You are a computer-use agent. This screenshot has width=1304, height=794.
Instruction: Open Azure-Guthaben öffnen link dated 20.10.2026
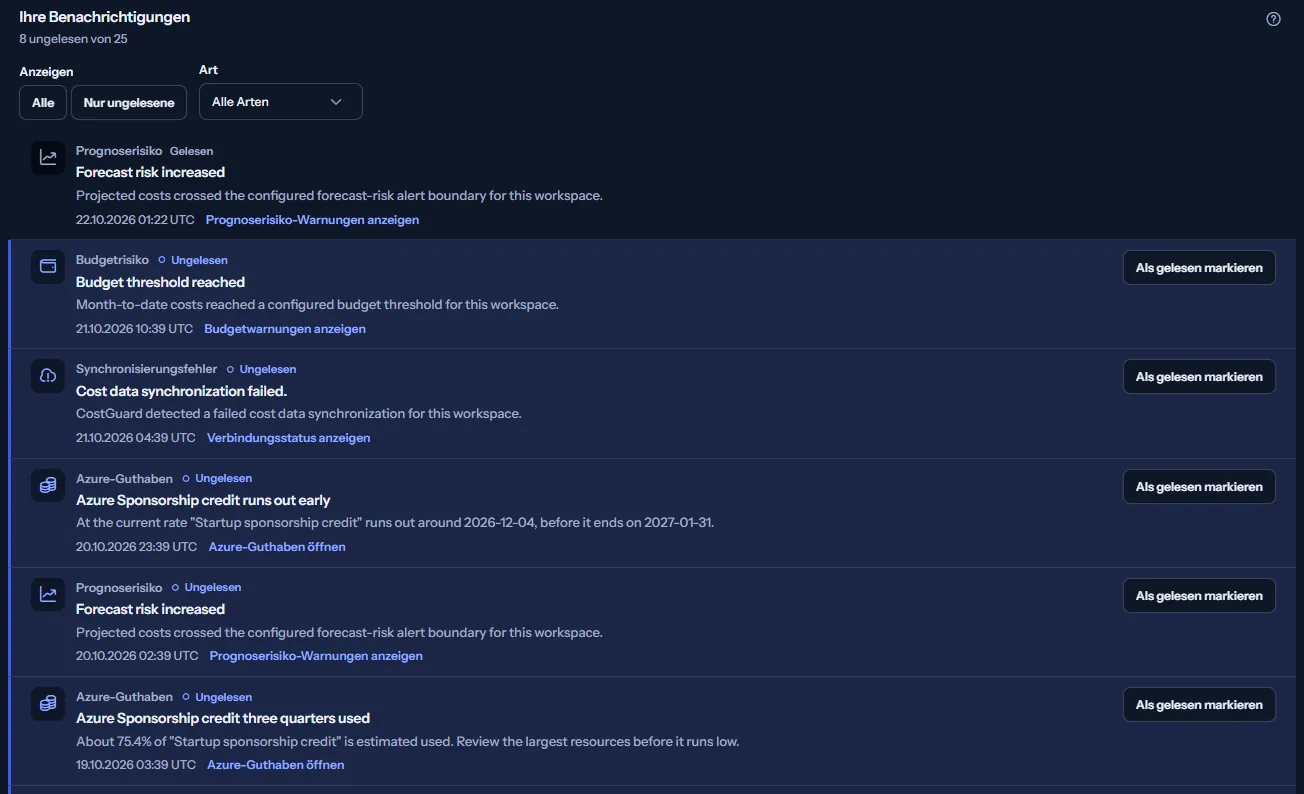click(x=277, y=547)
